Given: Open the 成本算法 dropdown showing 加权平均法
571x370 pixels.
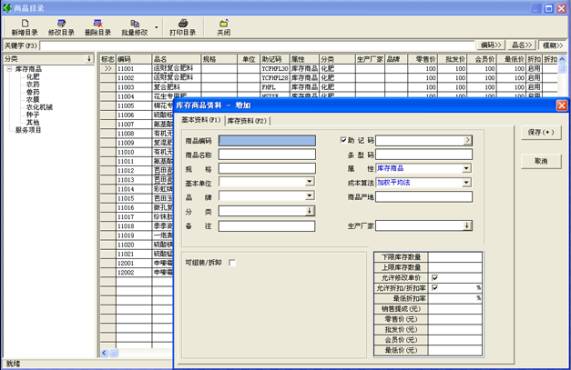Looking at the screenshot, I should pos(466,182).
